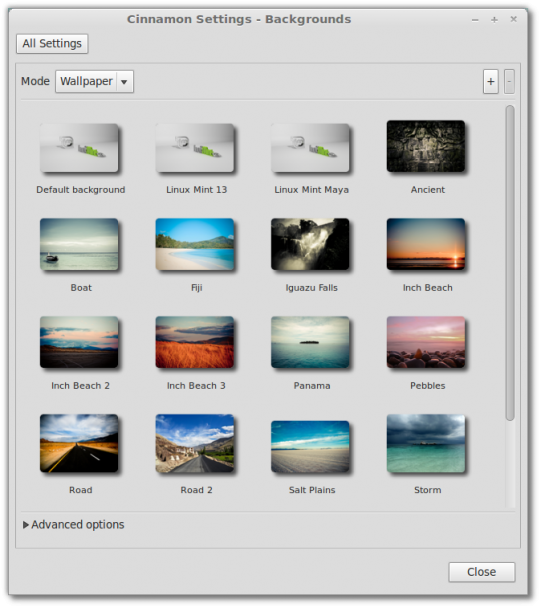
Task: Click the 'Iguazu Falls' caption text
Action: tap(312, 288)
